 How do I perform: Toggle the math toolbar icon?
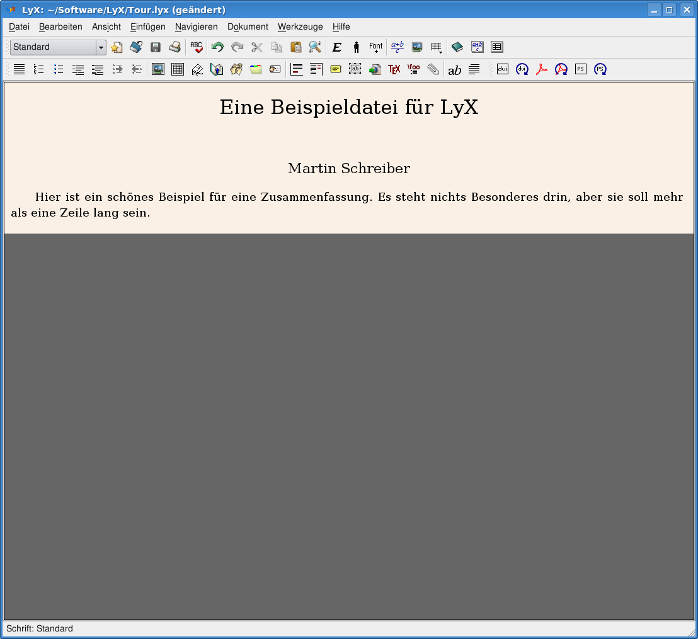(477, 47)
